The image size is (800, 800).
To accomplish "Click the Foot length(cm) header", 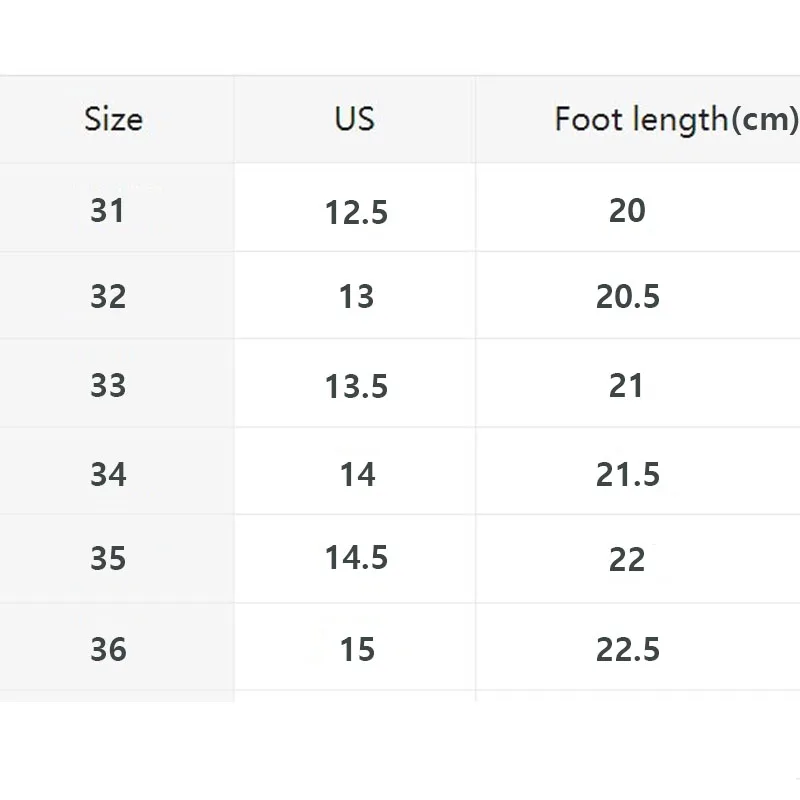I will point(676,120).
